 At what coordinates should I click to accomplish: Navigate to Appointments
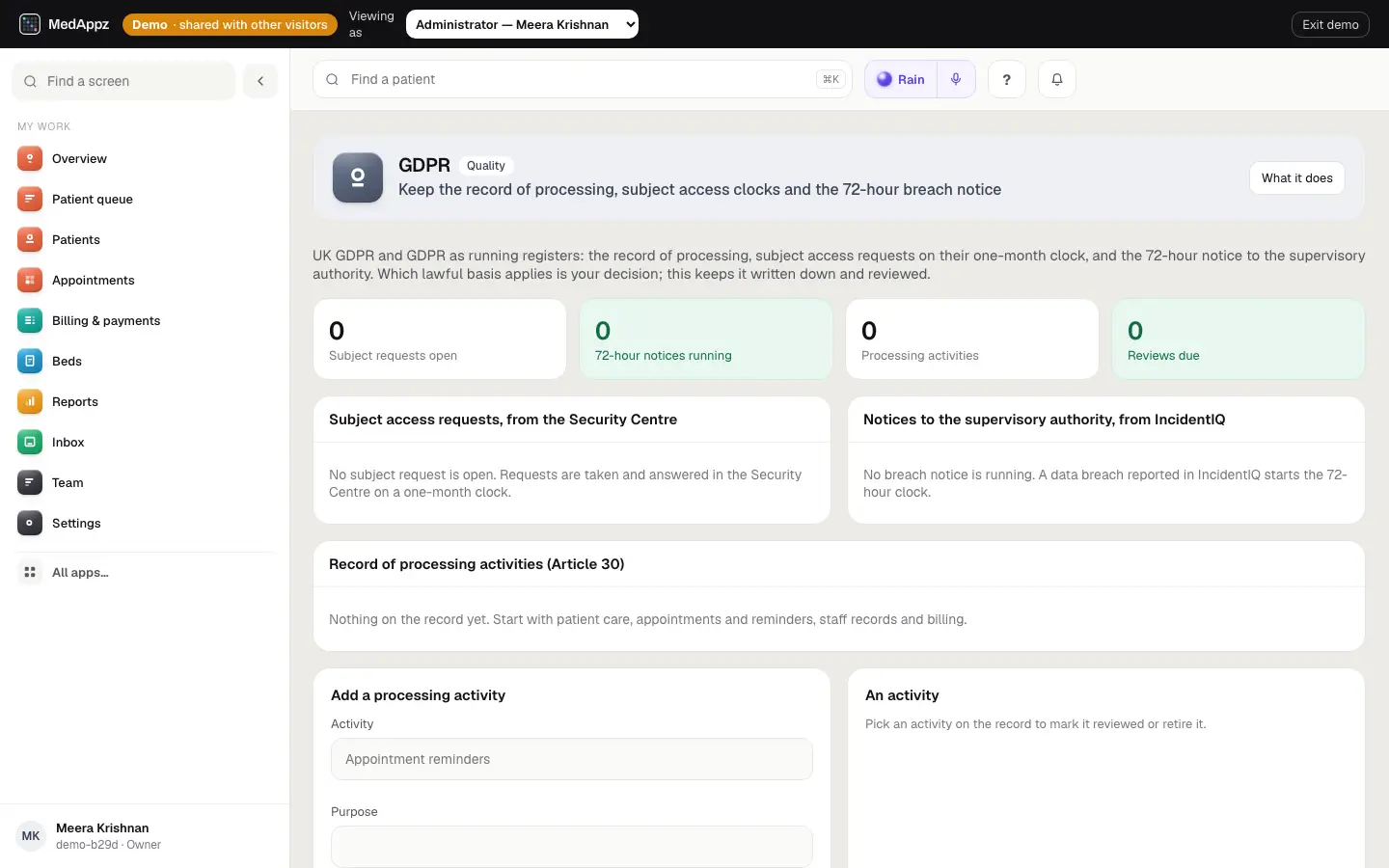[x=145, y=280]
